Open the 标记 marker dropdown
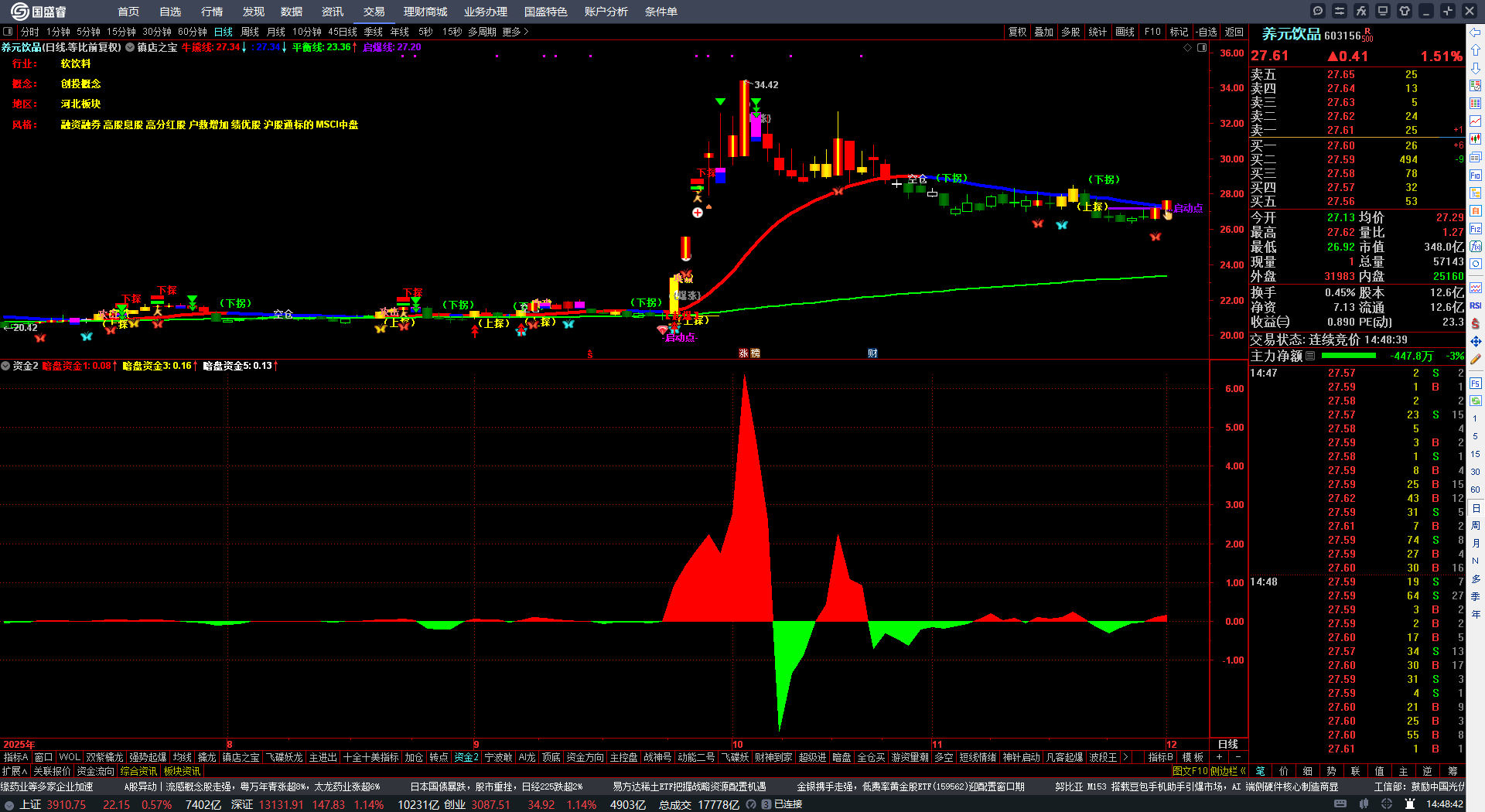Image resolution: width=1485 pixels, height=812 pixels. 1179,32
